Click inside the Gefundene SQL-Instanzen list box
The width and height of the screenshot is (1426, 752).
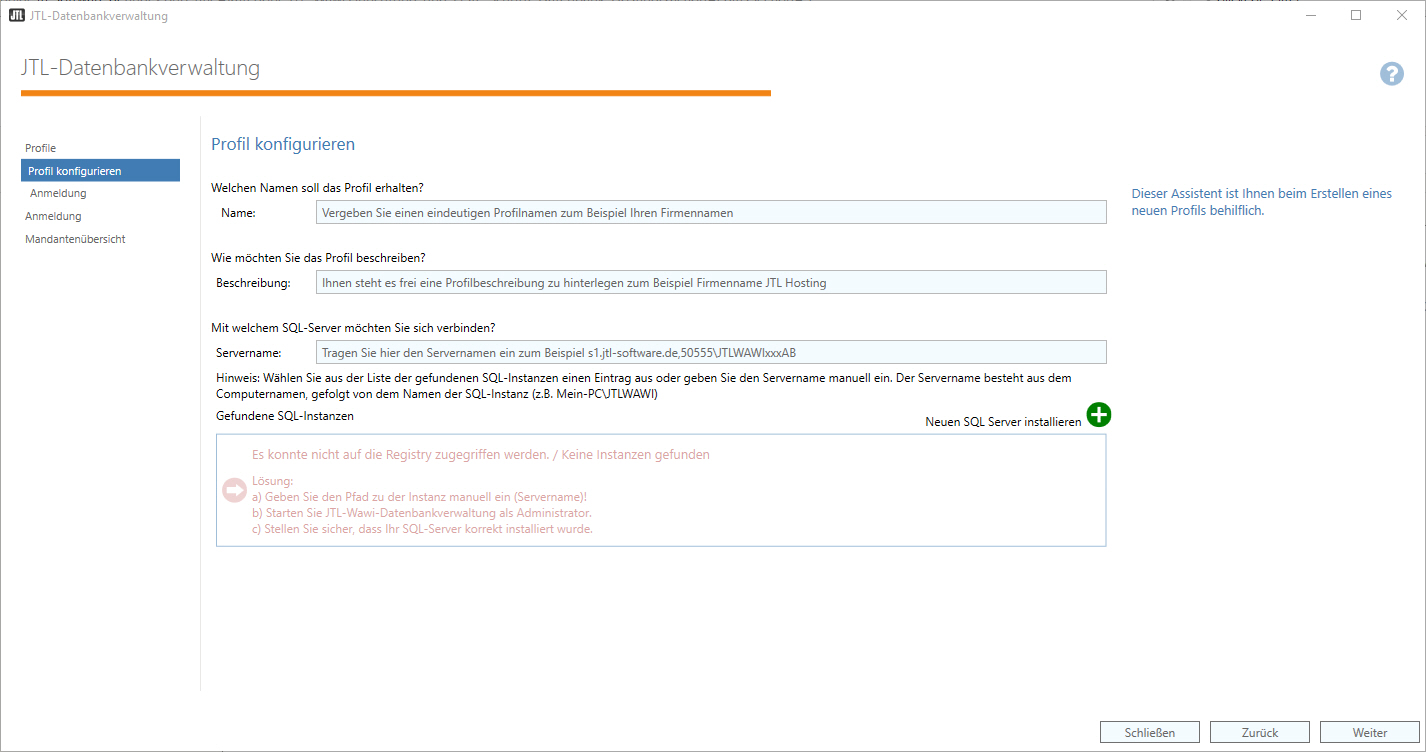661,490
